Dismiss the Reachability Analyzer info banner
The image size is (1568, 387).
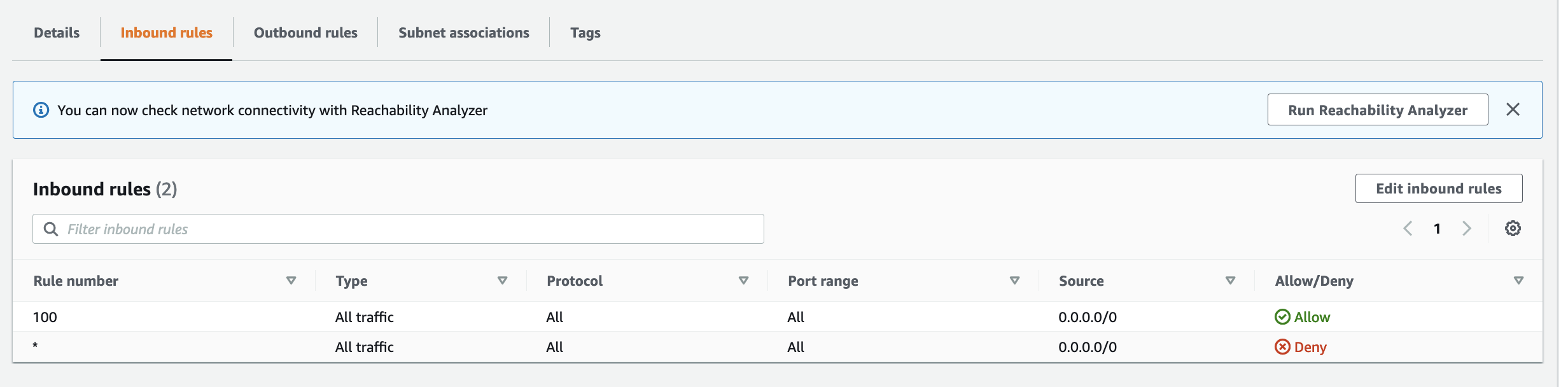(x=1513, y=109)
